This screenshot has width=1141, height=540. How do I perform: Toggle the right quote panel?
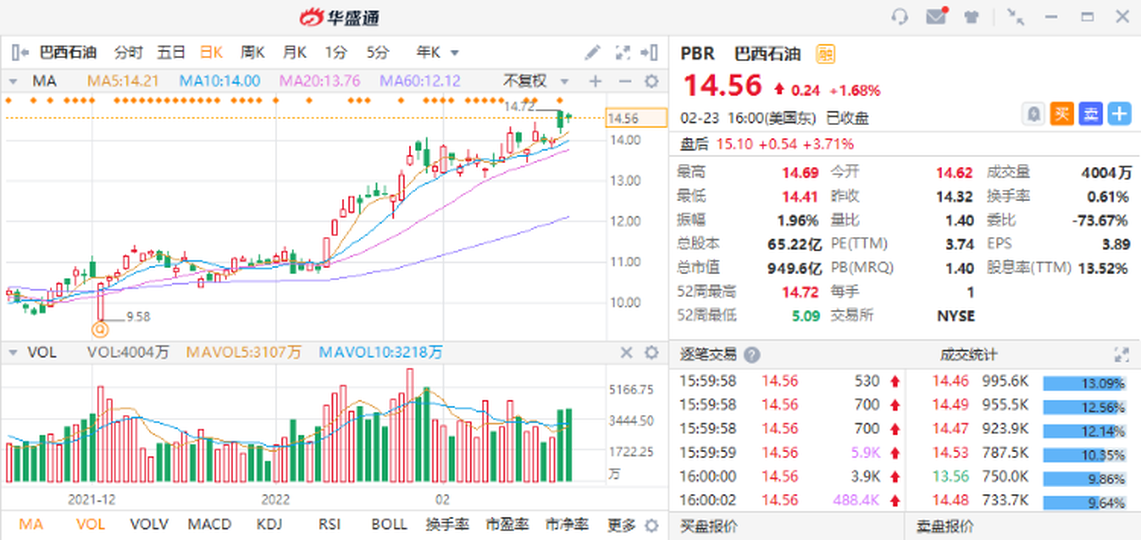point(651,52)
